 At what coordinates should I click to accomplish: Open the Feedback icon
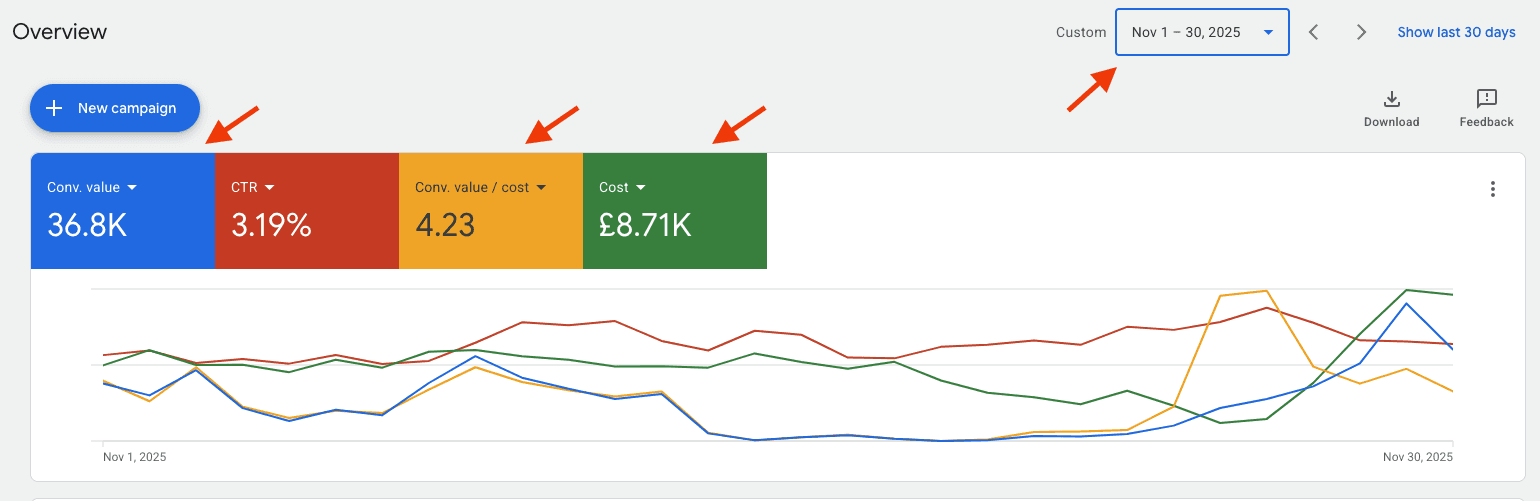(1486, 99)
